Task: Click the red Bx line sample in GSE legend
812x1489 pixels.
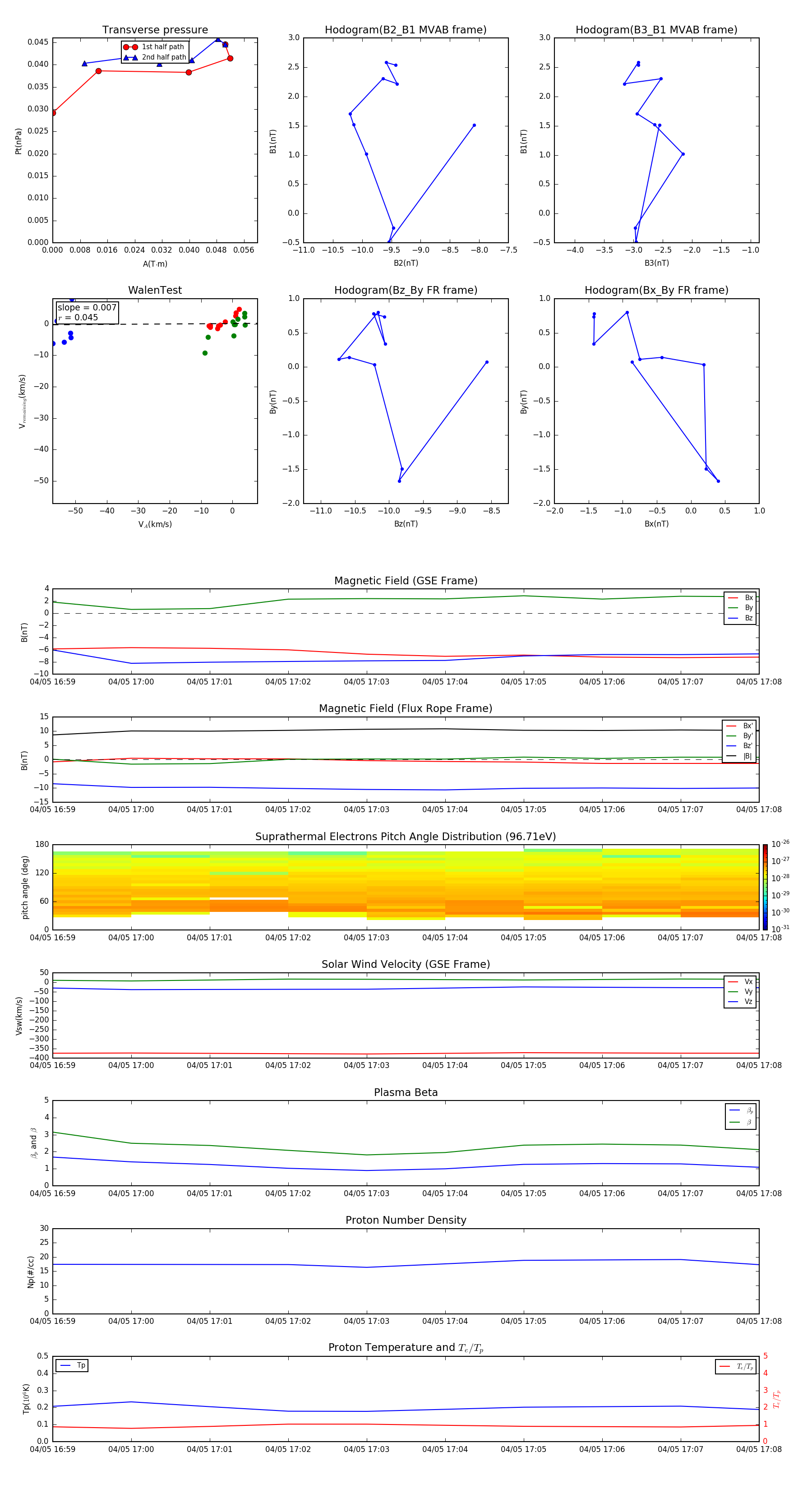Action: click(733, 598)
